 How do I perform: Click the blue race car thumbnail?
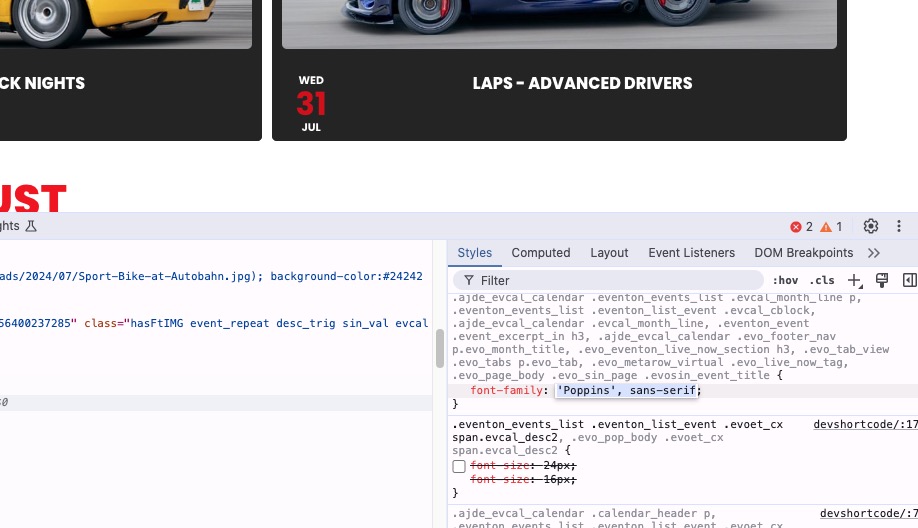[559, 24]
